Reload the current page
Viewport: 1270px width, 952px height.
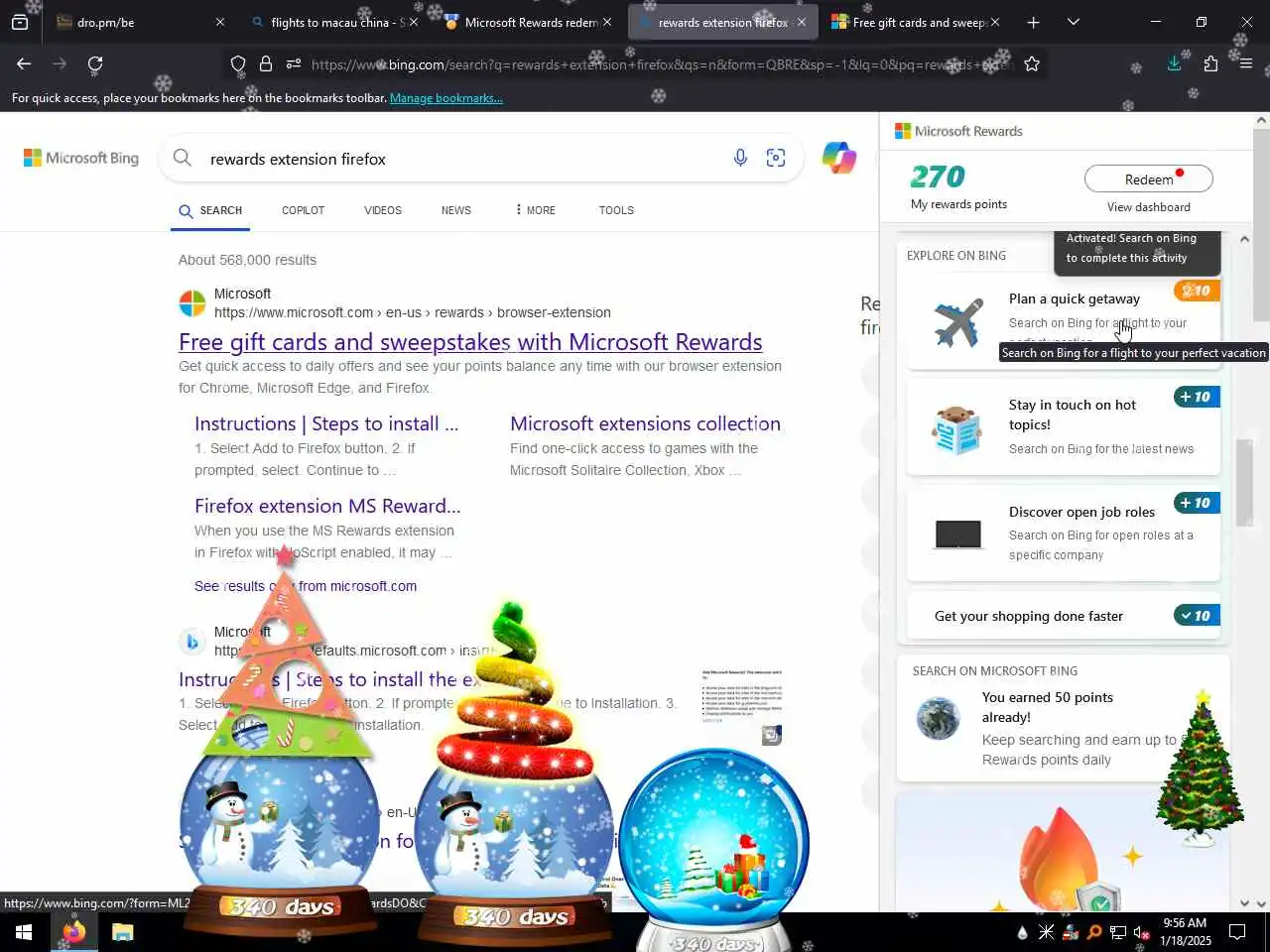point(95,63)
